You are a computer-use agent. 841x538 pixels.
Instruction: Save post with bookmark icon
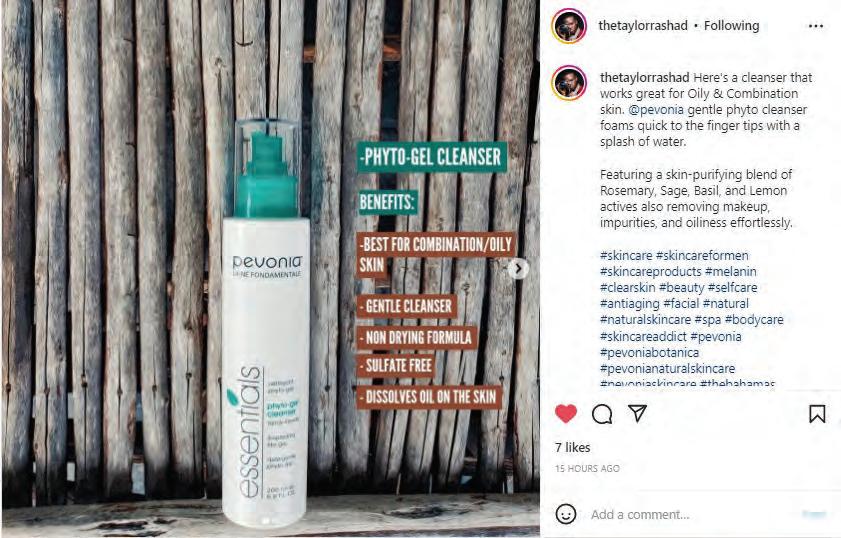point(817,414)
